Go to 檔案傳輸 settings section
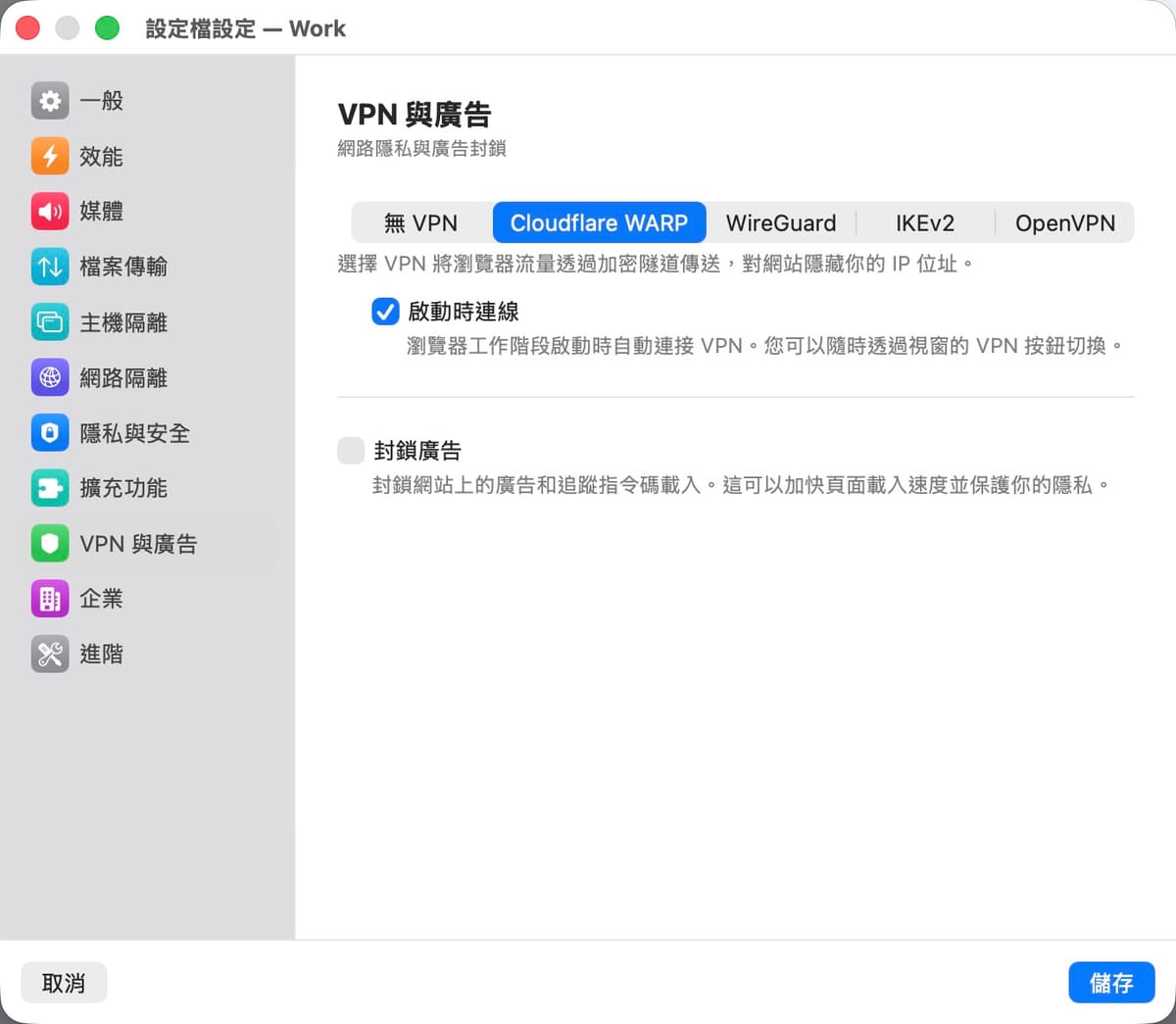 coord(147,267)
